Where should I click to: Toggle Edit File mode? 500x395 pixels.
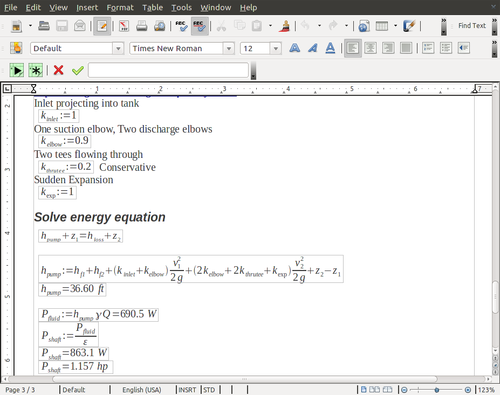coord(102,26)
